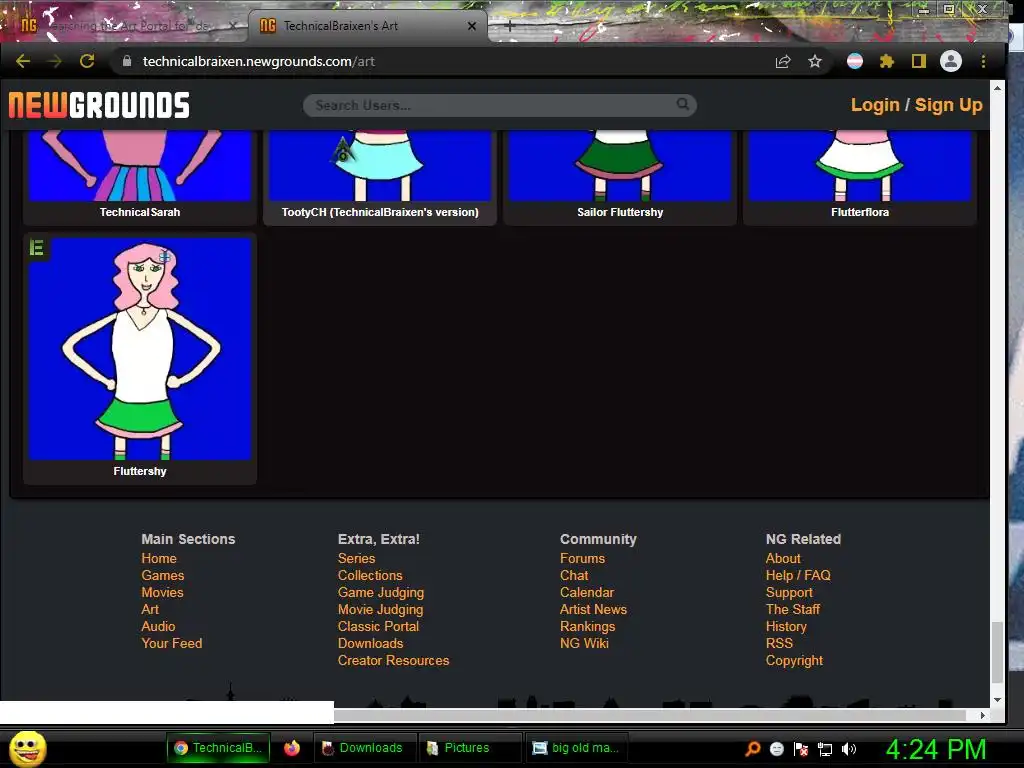Open the Chat link
Image resolution: width=1024 pixels, height=768 pixels.
click(574, 575)
